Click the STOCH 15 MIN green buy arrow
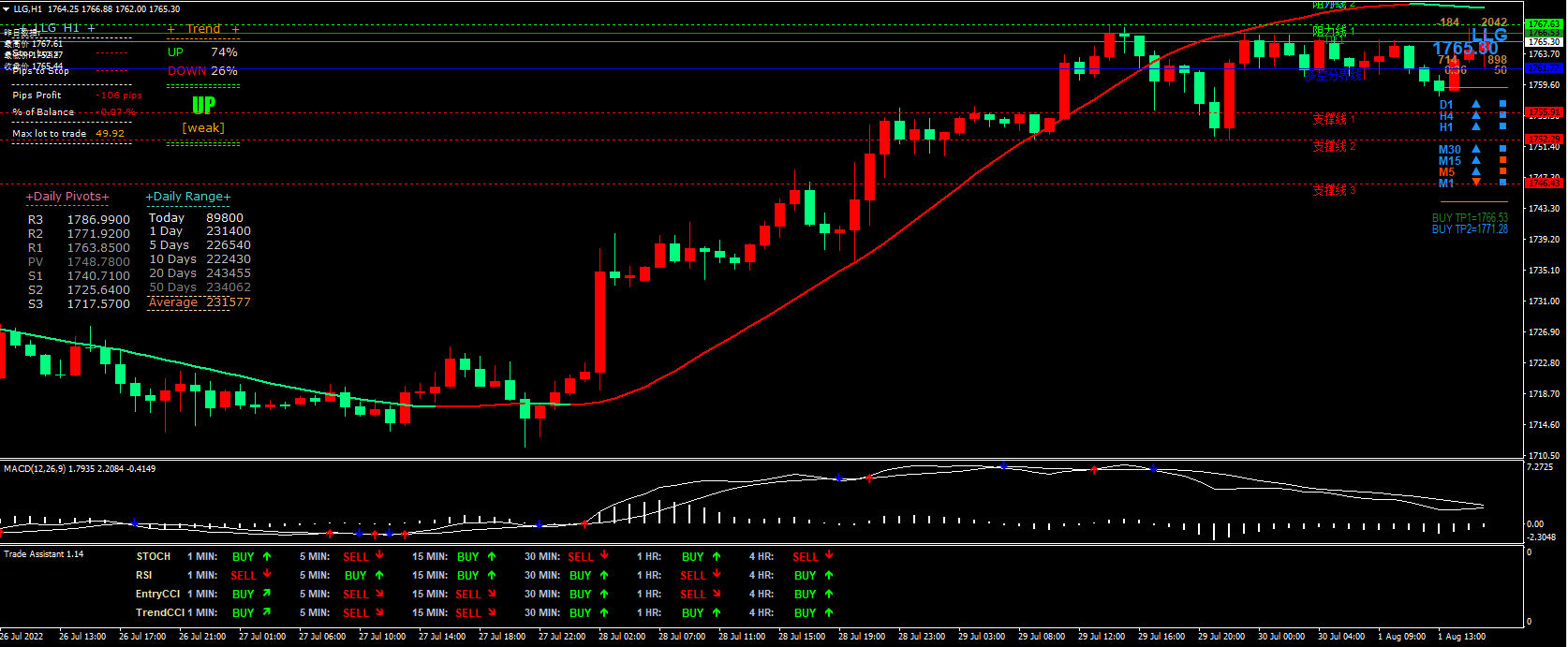This screenshot has height=647, width=1568. pyautogui.click(x=492, y=556)
